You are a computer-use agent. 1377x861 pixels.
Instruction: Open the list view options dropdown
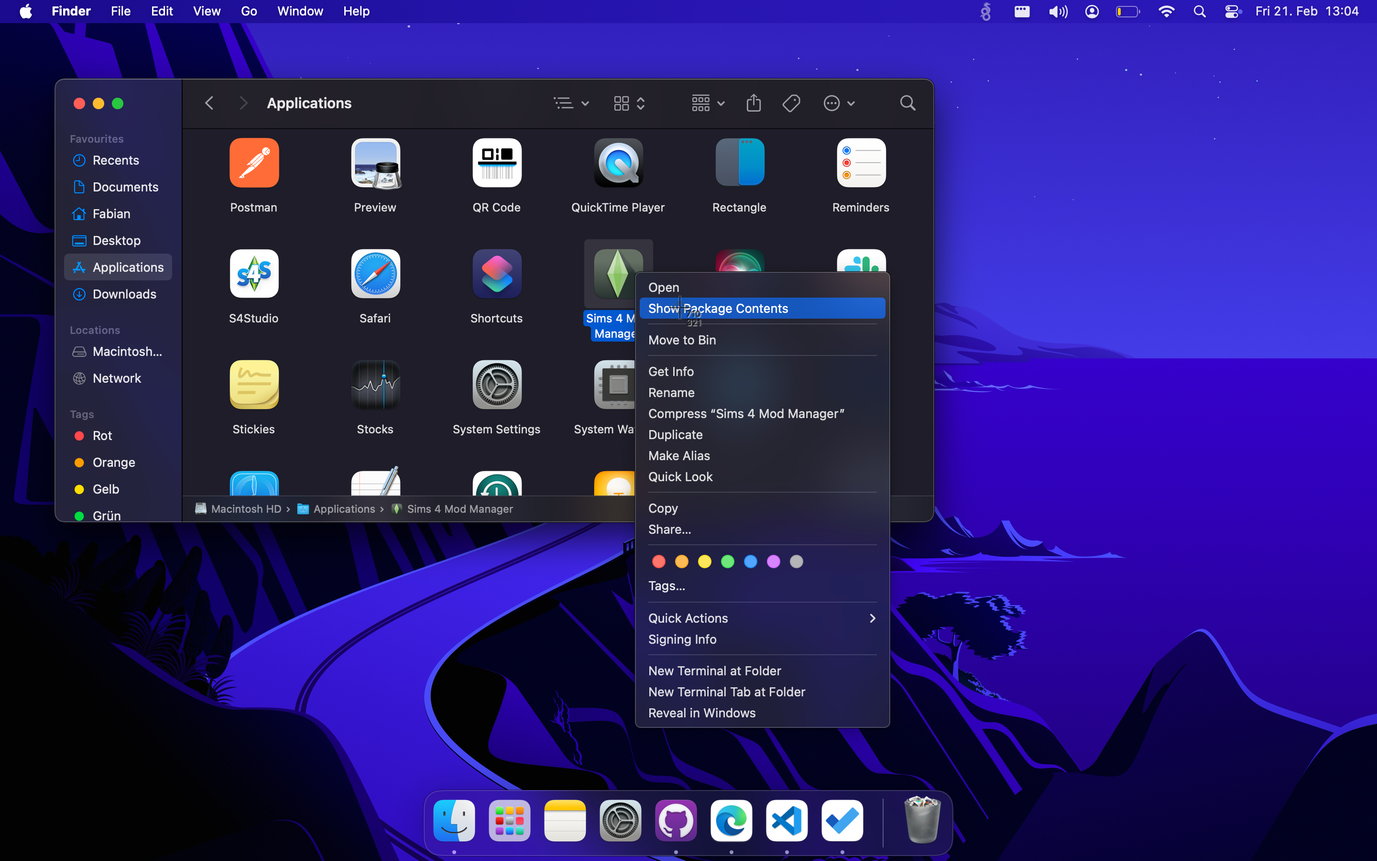pos(571,103)
